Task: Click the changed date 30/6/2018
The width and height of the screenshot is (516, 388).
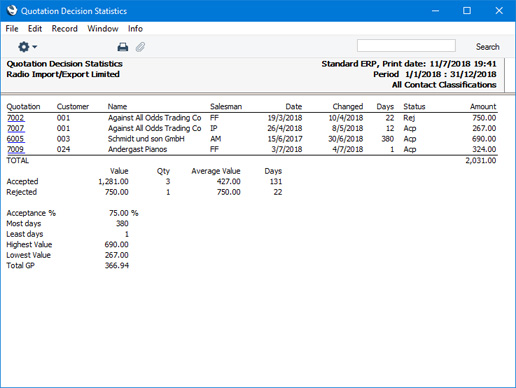Action: tap(346, 139)
